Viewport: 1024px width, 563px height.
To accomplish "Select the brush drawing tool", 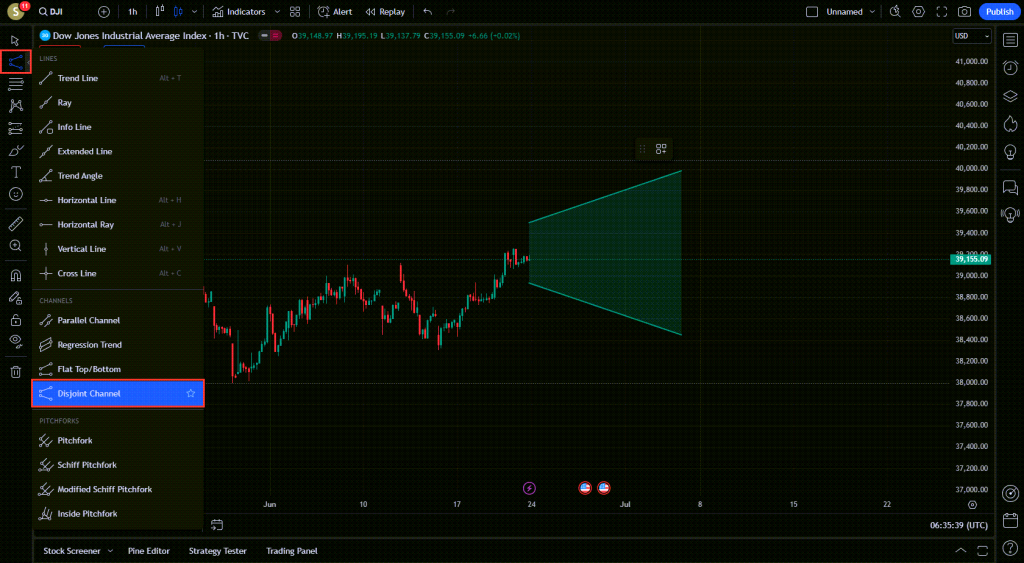I will (x=15, y=150).
